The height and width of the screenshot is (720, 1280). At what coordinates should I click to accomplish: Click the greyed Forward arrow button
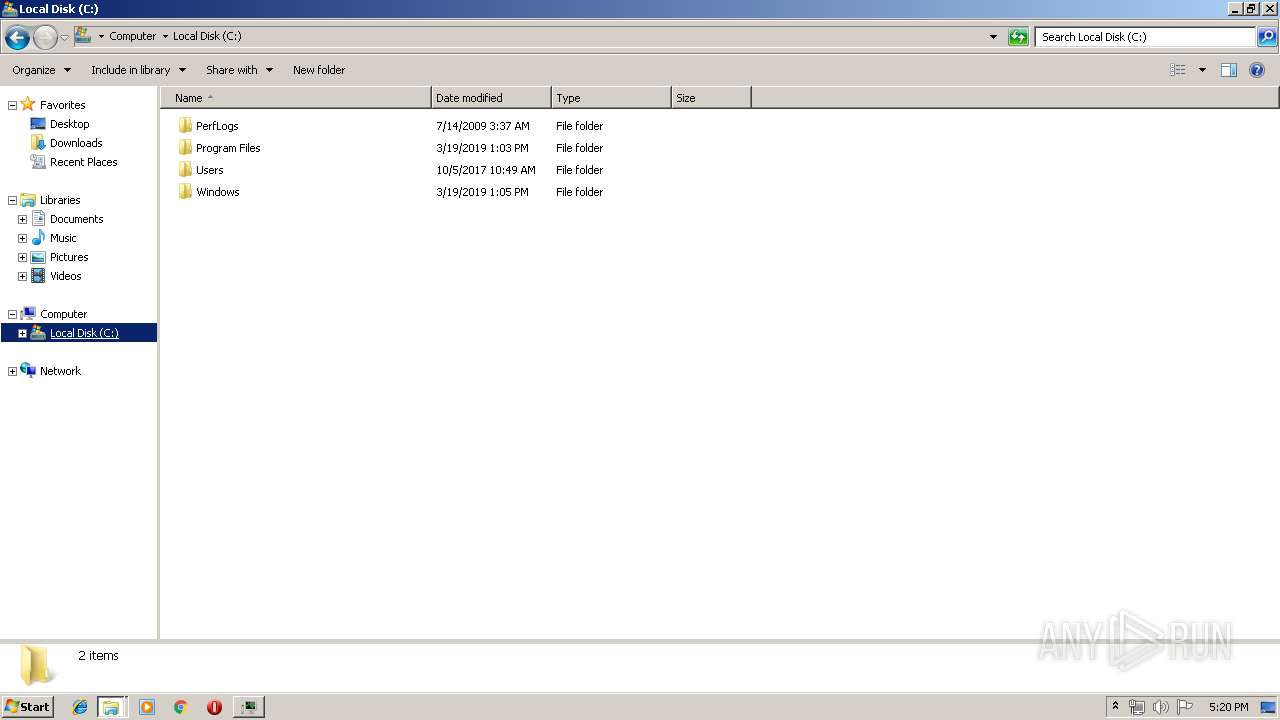(45, 38)
